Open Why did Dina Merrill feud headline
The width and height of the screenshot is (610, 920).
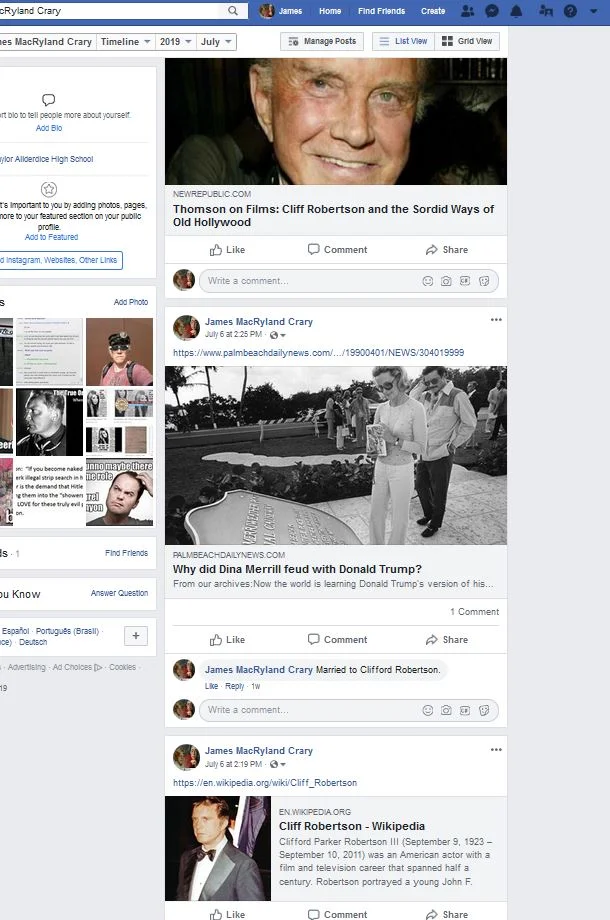tap(297, 569)
